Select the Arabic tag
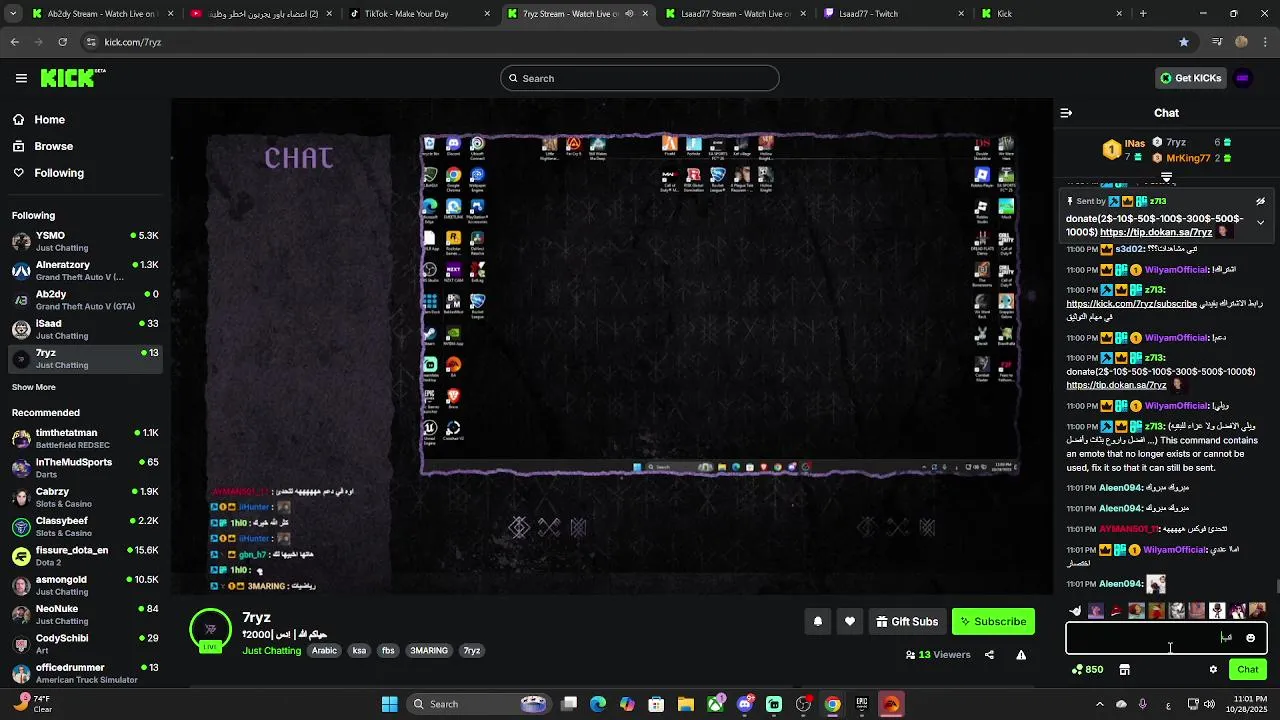The width and height of the screenshot is (1280, 720). pyautogui.click(x=324, y=651)
